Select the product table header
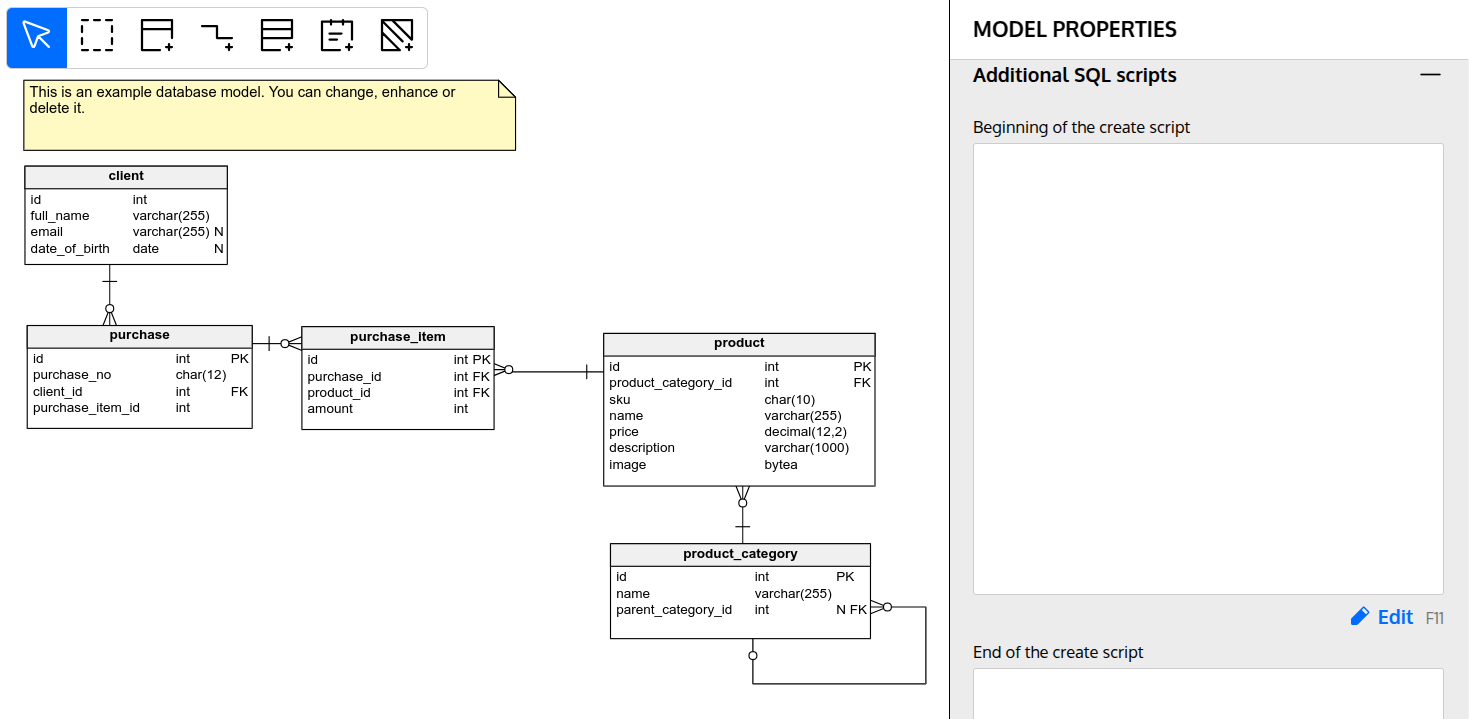 click(738, 343)
